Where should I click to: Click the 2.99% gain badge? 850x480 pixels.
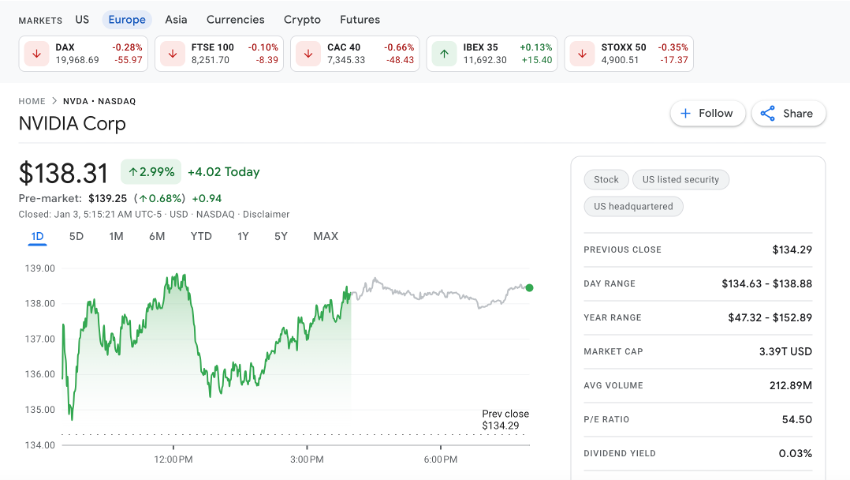(x=151, y=172)
